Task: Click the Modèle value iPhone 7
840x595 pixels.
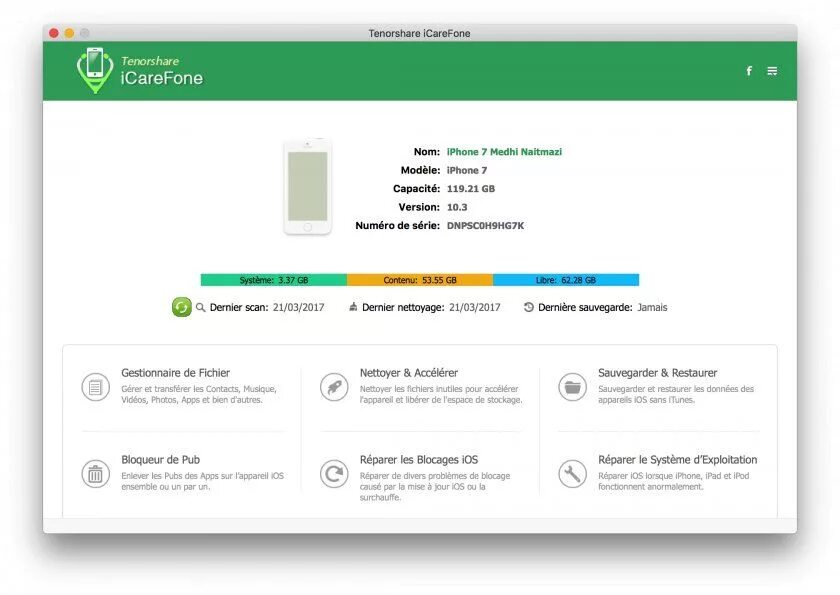Action: point(467,170)
